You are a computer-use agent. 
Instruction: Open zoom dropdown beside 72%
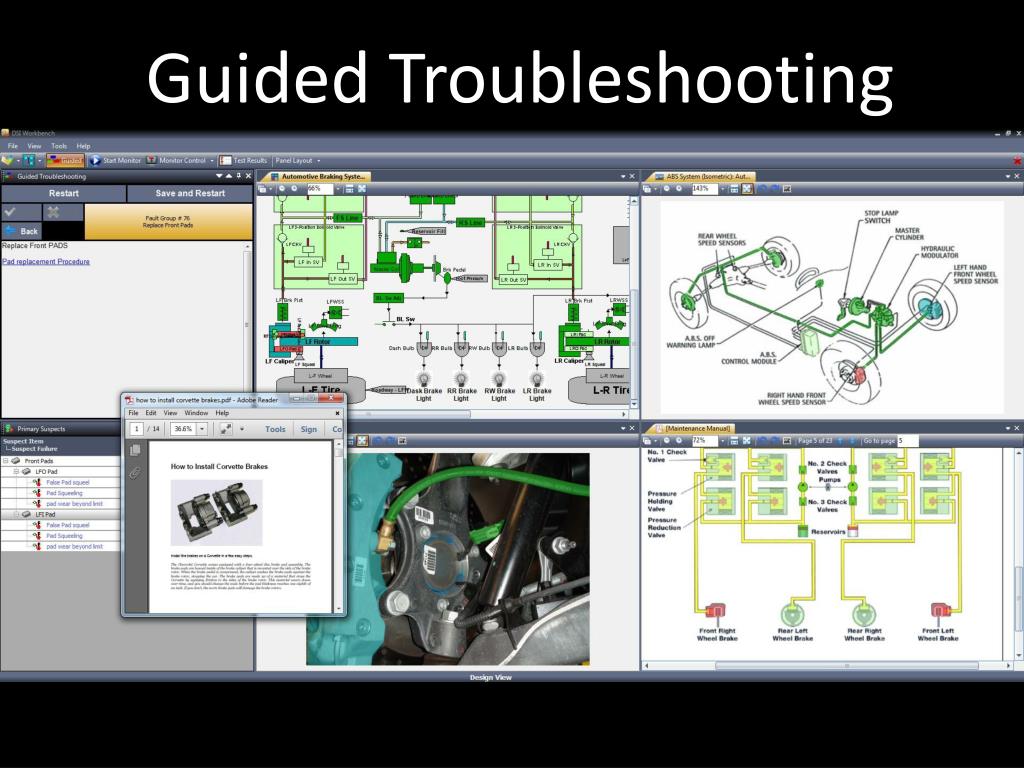(722, 441)
